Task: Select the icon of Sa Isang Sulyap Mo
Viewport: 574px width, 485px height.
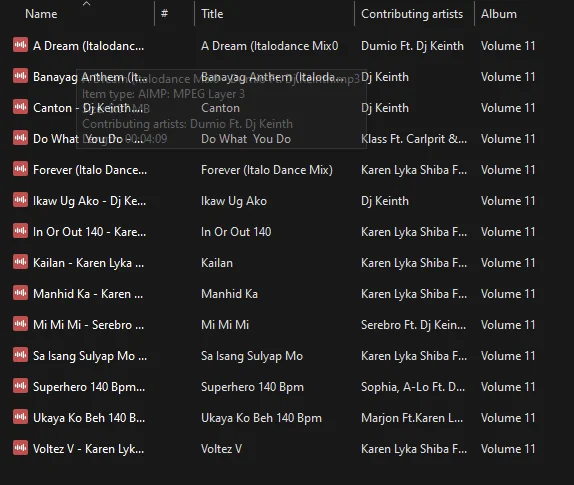Action: 20,355
